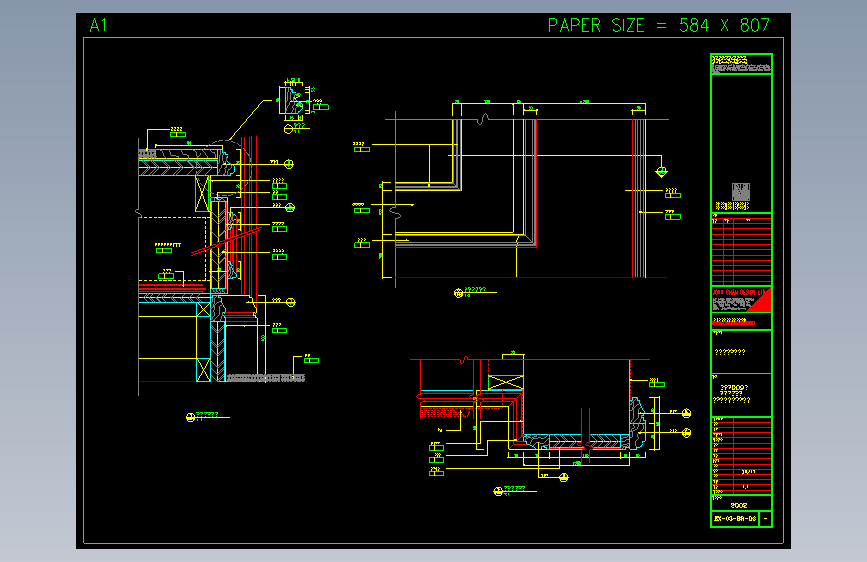Click the red diagonal line crossing left section
Viewport: 867px width, 562px height.
click(x=226, y=241)
